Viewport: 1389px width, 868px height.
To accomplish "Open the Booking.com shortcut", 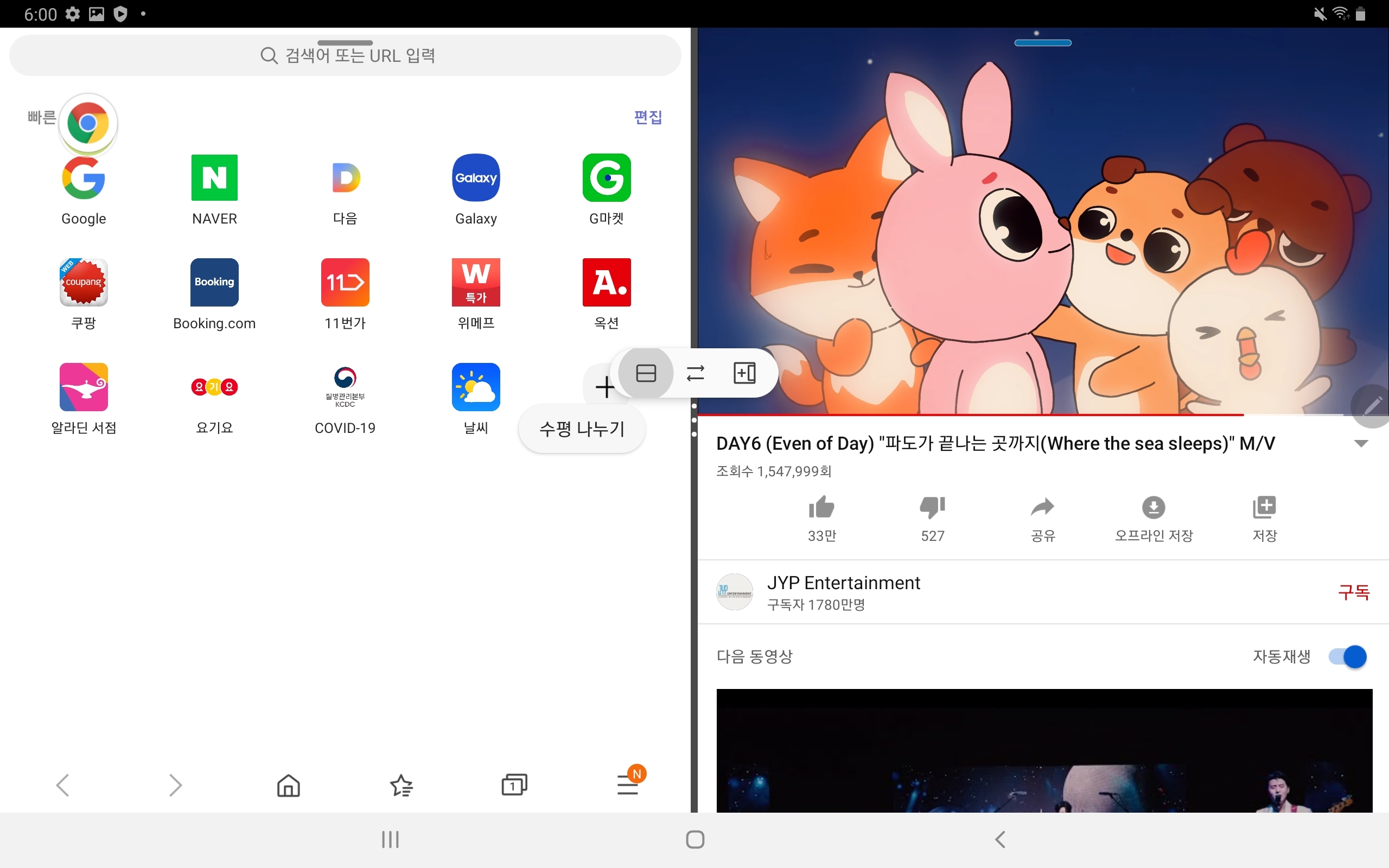I will (214, 294).
